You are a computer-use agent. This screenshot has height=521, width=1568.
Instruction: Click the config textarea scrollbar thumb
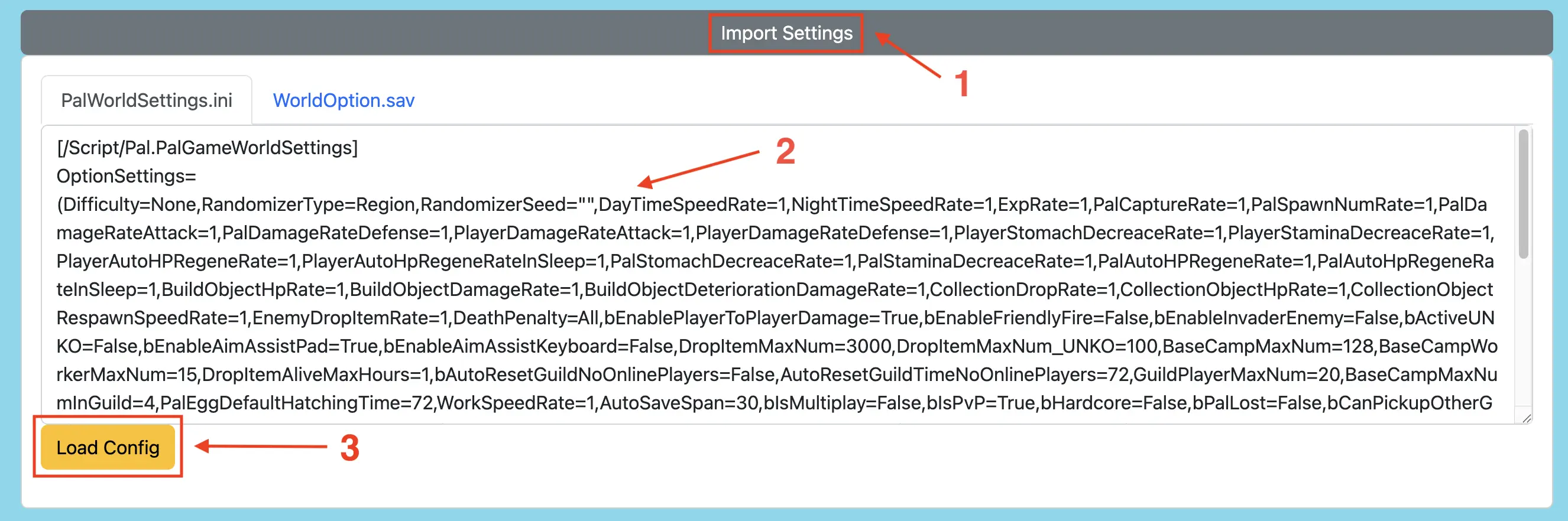coord(1523,194)
